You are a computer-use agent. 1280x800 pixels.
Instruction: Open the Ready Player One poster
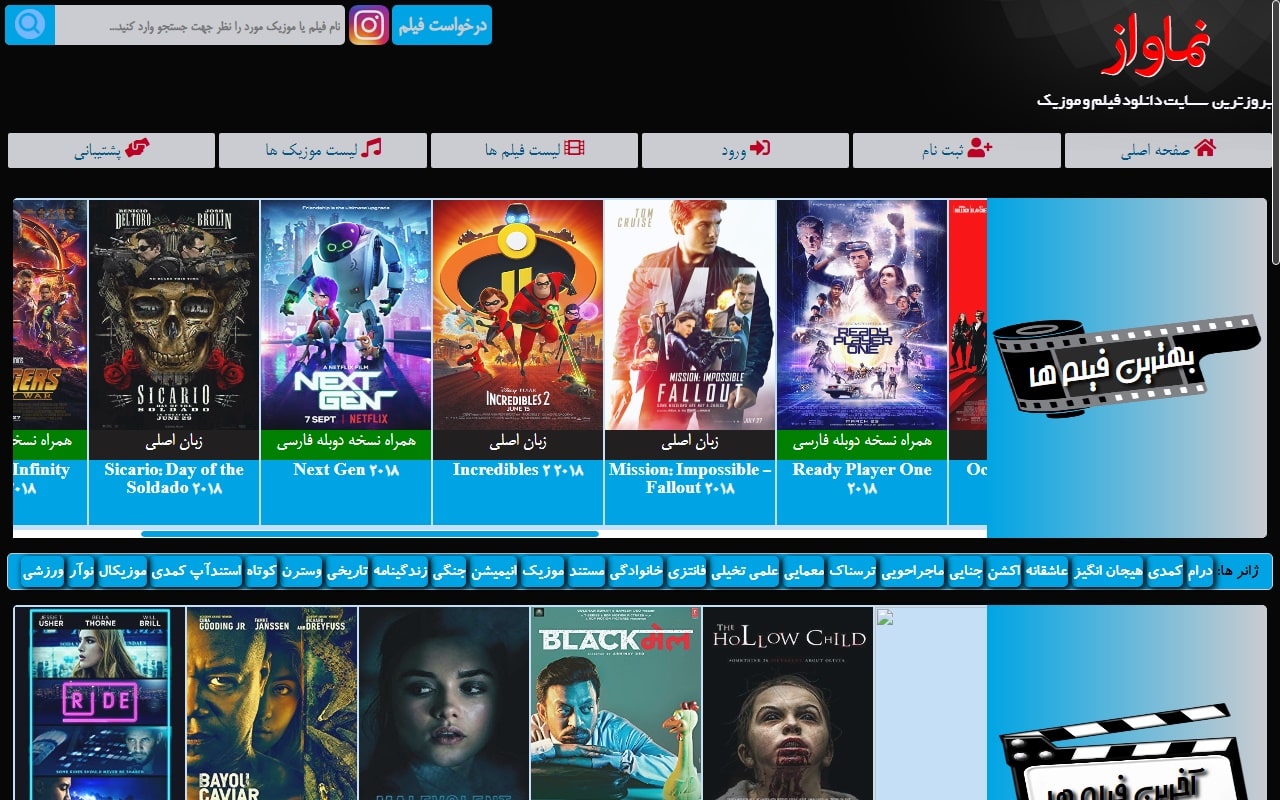(x=862, y=315)
